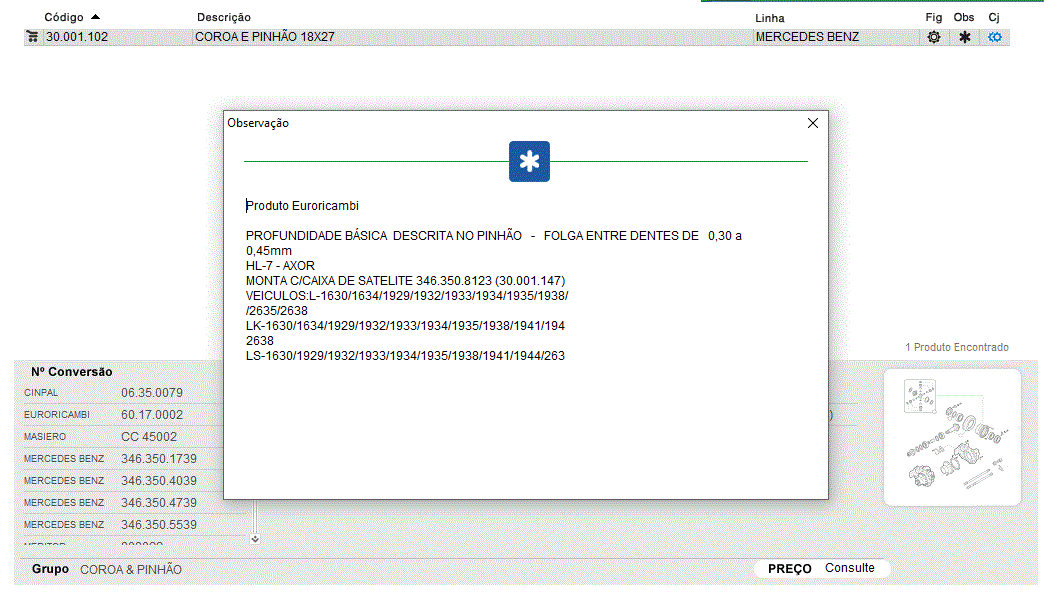The width and height of the screenshot is (1044, 596).
Task: Click the Obs asterisk icon in the row
Action: point(964,37)
